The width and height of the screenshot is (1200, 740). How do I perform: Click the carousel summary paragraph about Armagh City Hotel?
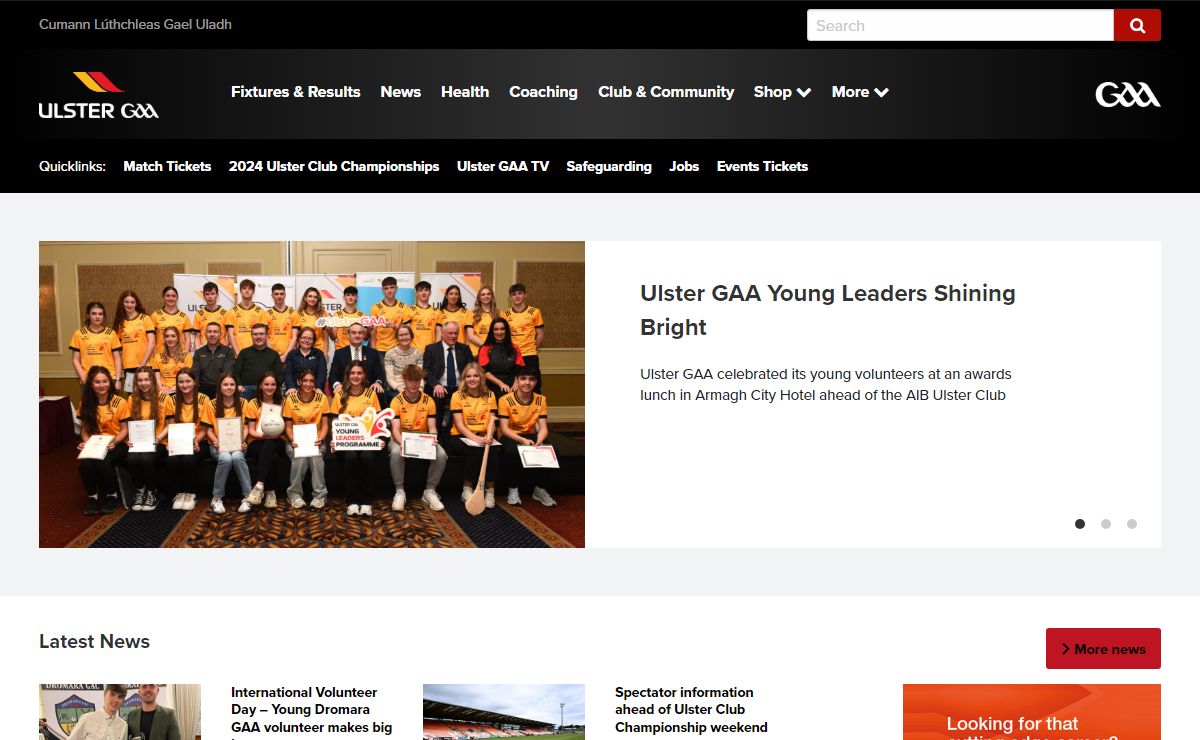(x=826, y=385)
